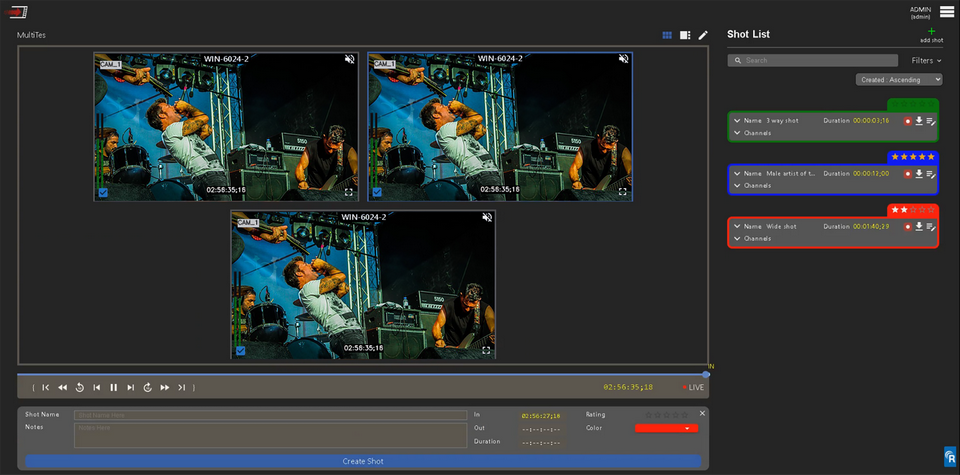Click the Remote support icon at bottom-right corner
The height and width of the screenshot is (475, 960).
coord(950,456)
